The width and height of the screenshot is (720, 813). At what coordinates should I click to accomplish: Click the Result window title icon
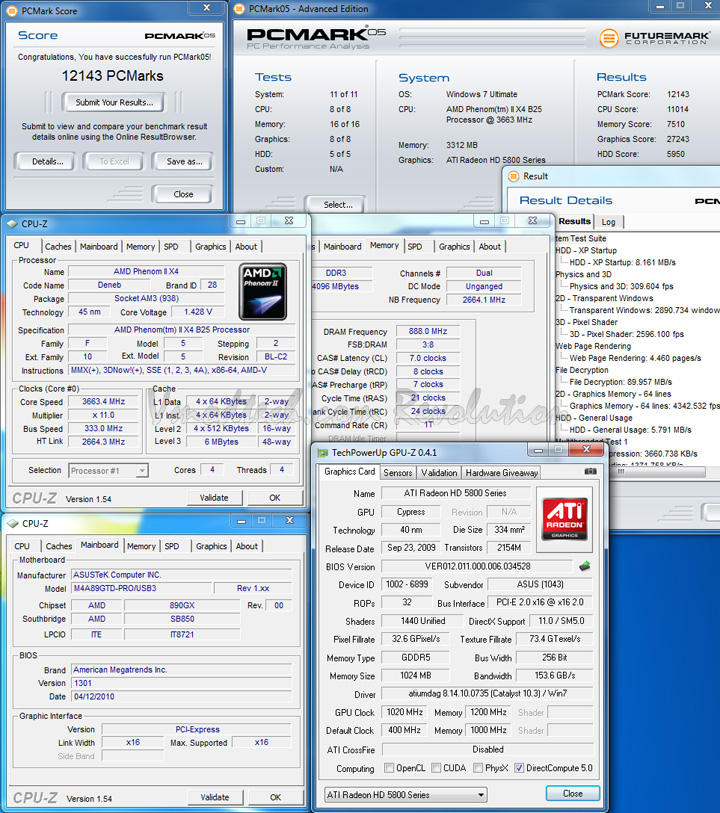click(513, 176)
